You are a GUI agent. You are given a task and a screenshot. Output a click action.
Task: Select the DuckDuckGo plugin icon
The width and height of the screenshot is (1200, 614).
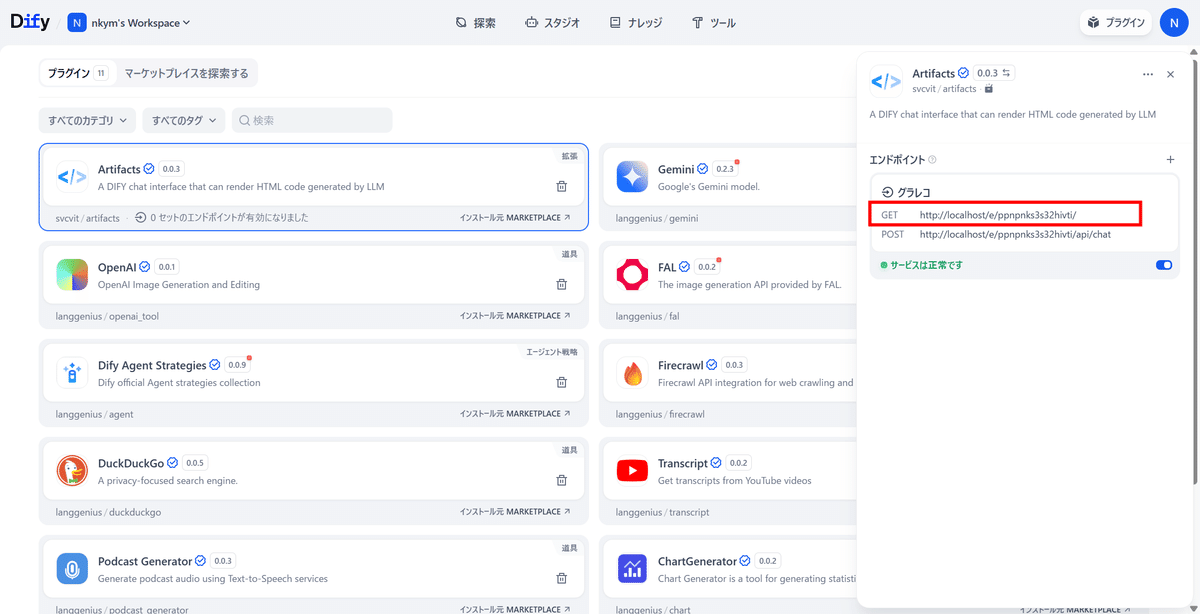click(x=71, y=470)
